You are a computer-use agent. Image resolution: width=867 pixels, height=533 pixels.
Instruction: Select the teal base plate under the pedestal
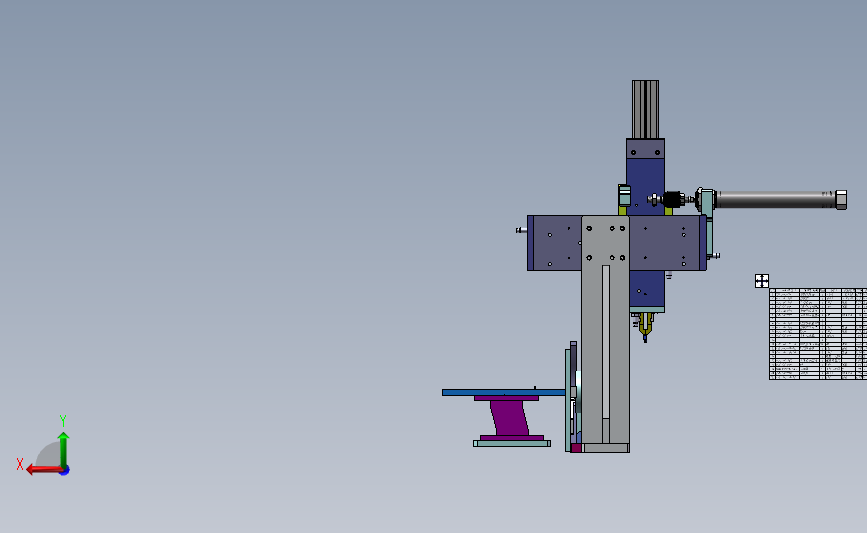point(512,443)
